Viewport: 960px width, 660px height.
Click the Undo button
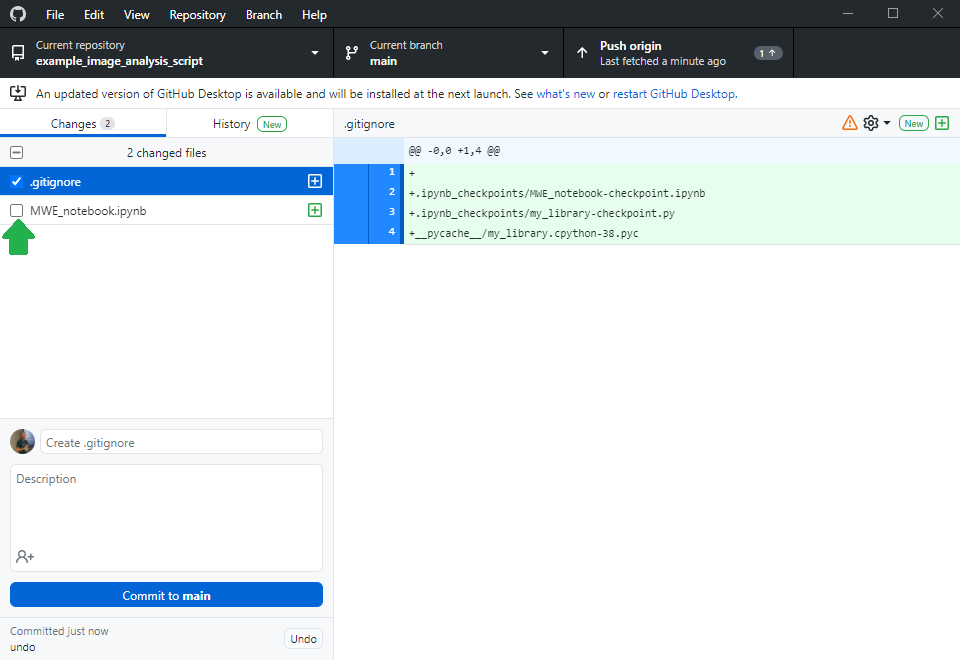click(303, 639)
